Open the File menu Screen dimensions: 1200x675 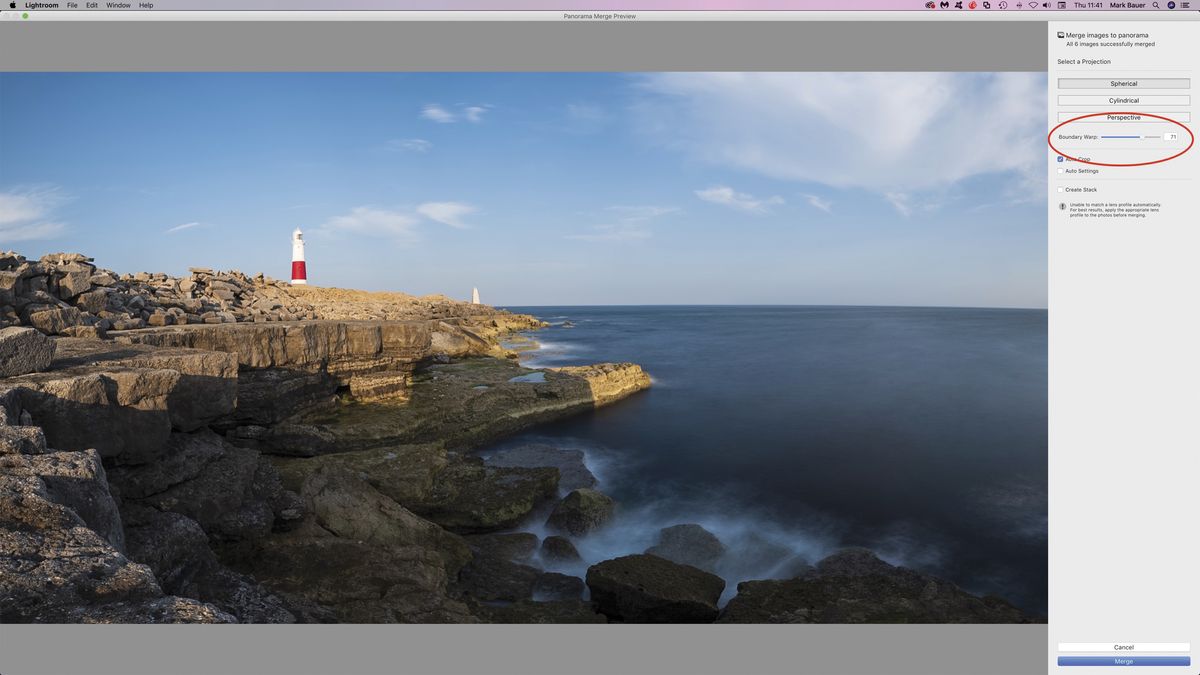[72, 5]
